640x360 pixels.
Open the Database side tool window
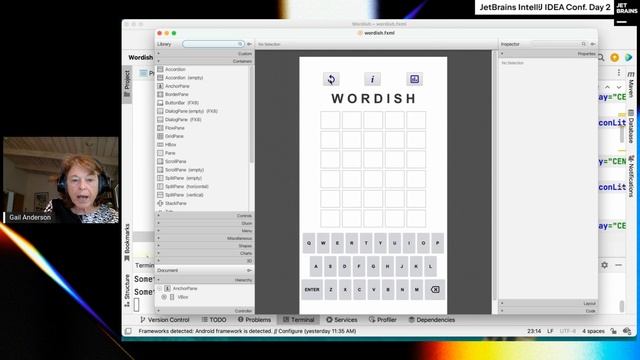631,126
